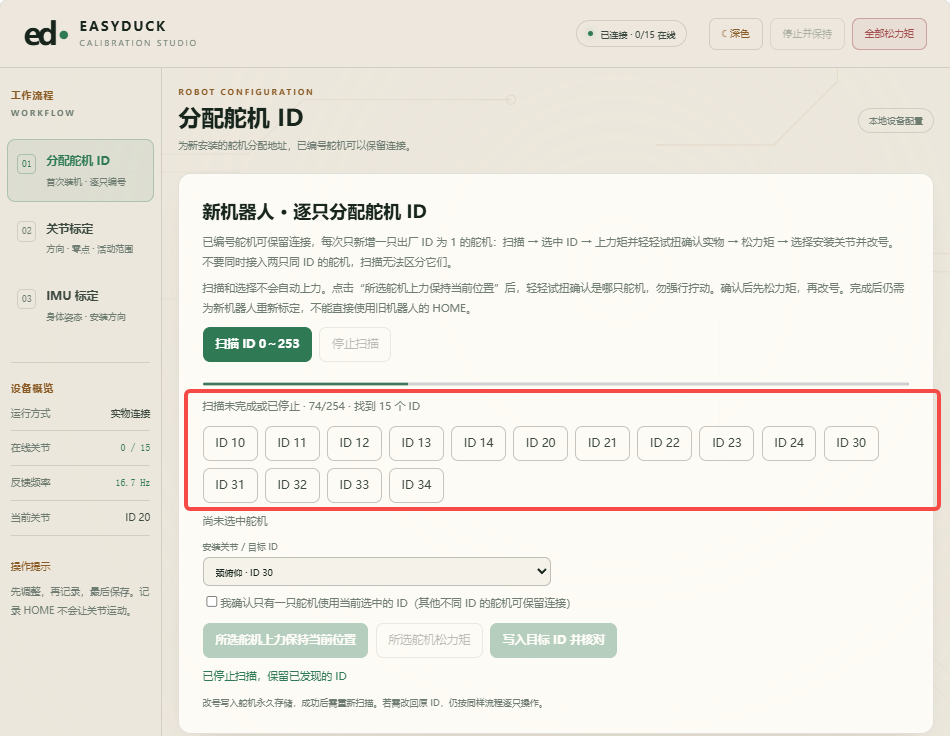Go to the 关节标定 workflow step

click(x=81, y=238)
